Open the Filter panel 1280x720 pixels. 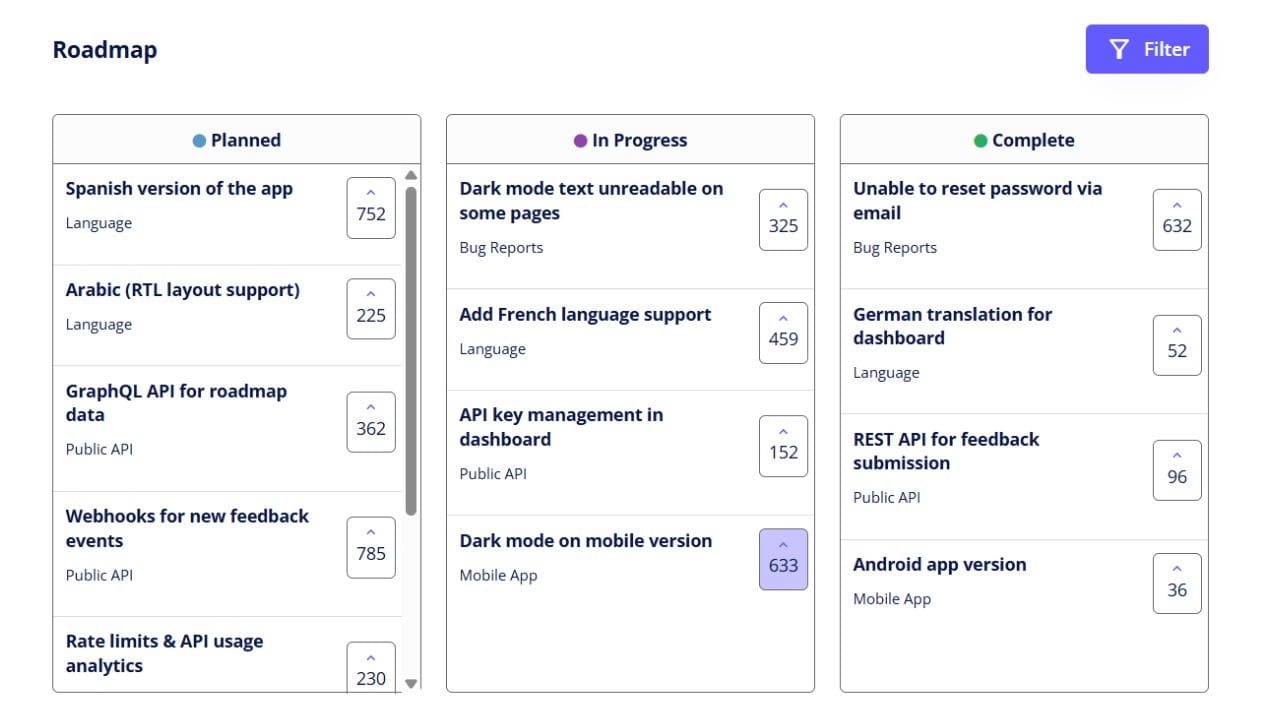pyautogui.click(x=1147, y=48)
